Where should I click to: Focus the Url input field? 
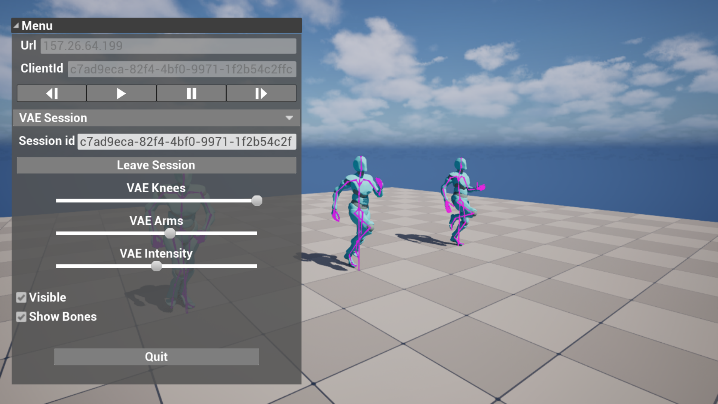[x=168, y=46]
